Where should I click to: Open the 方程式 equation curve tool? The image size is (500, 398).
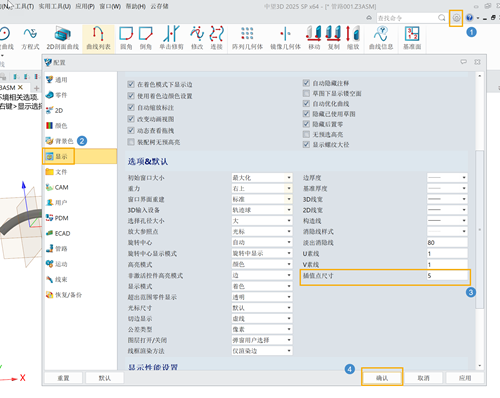tap(30, 38)
